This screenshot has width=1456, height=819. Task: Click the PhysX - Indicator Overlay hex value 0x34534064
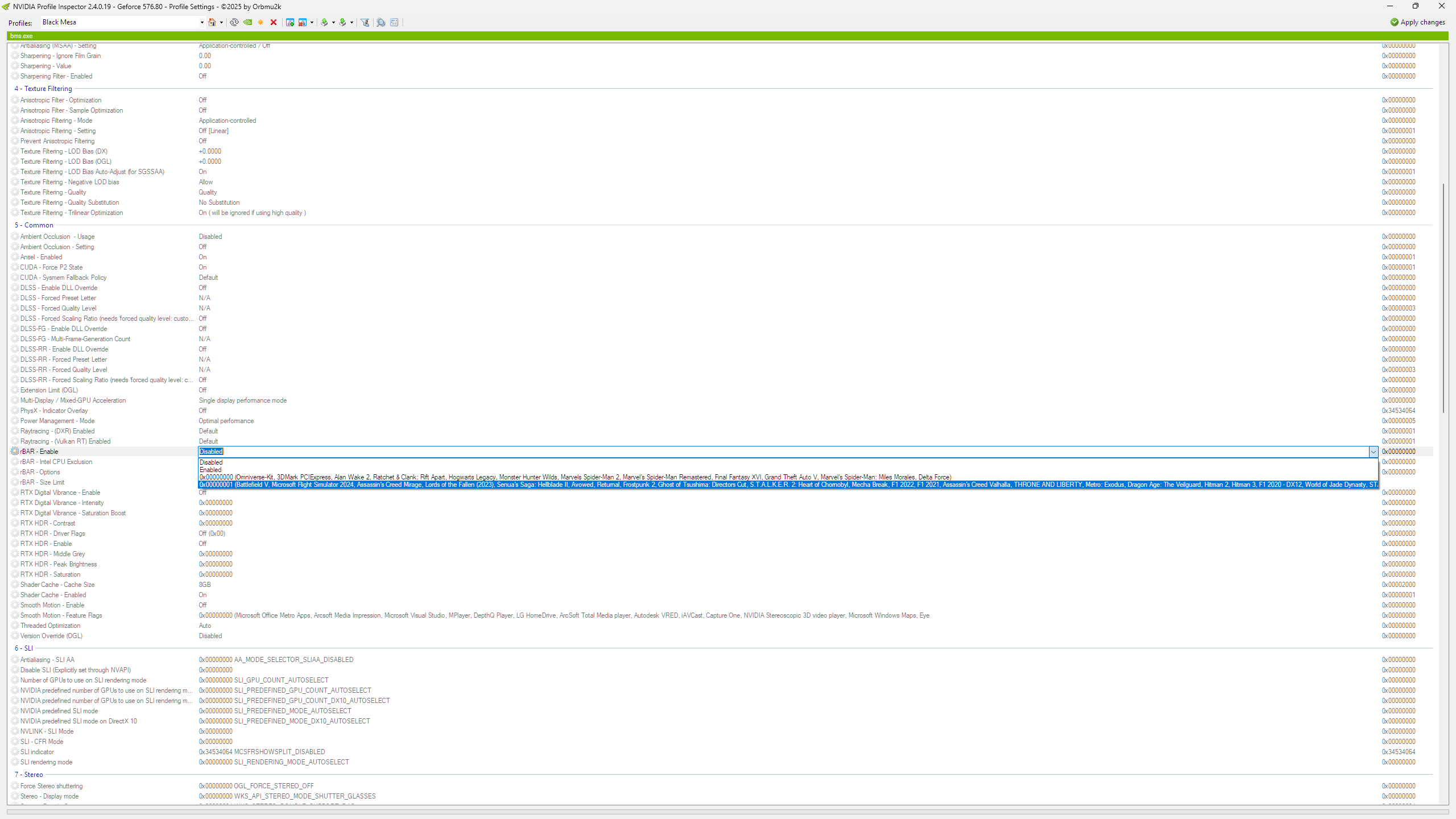click(1399, 411)
